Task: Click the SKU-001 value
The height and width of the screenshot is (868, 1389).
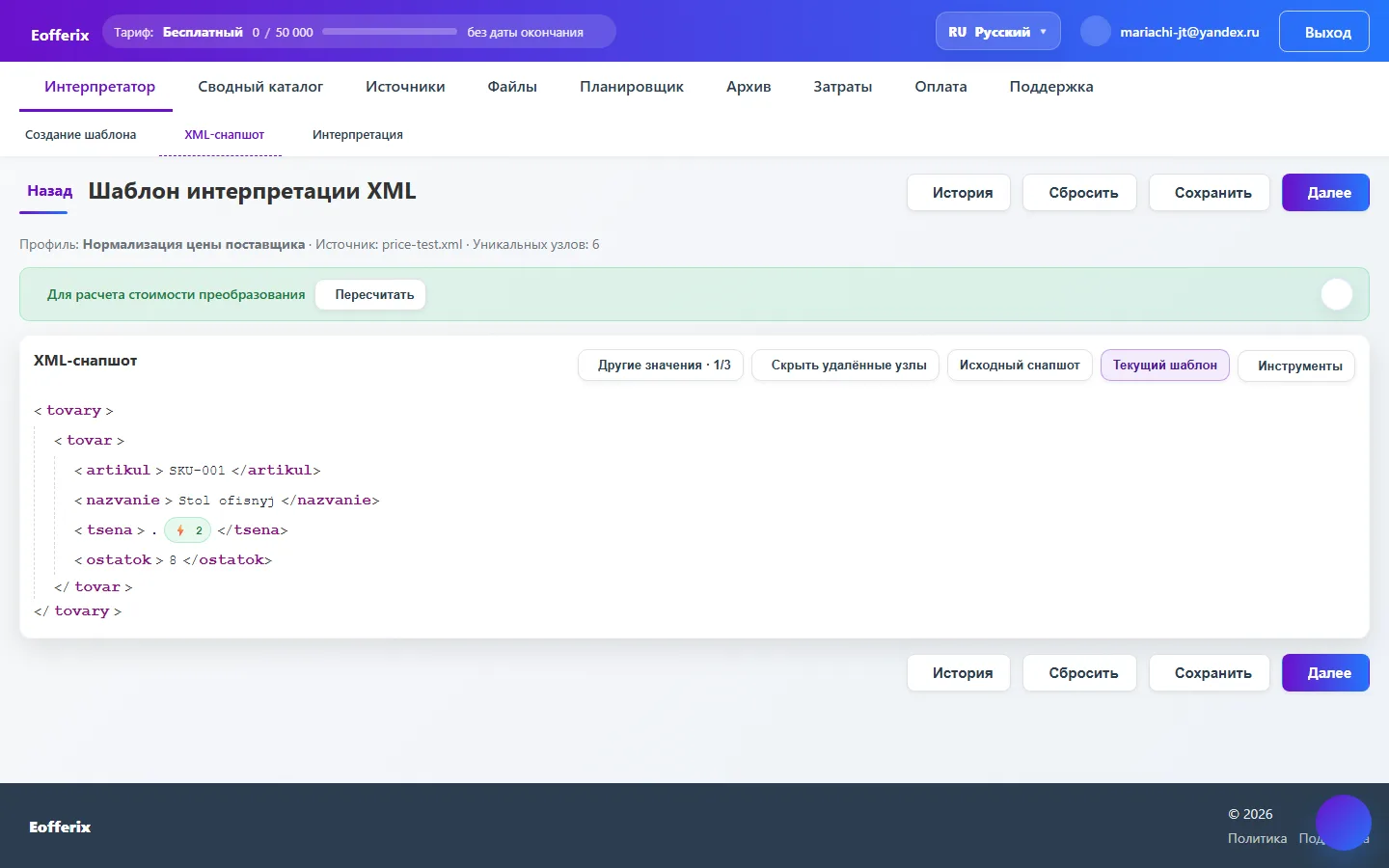Action: [x=197, y=471]
